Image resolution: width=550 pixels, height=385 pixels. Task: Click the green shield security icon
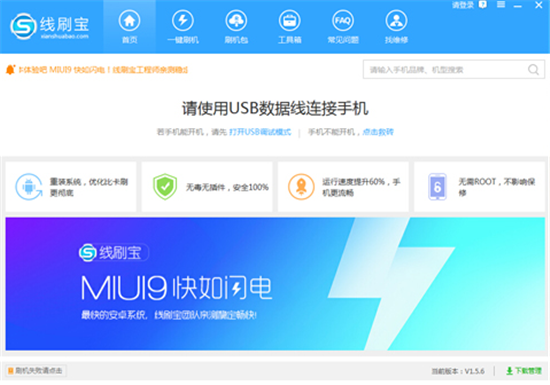[165, 187]
